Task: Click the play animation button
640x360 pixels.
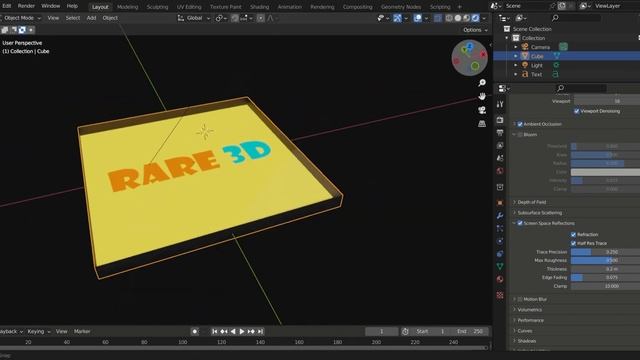Action: tap(242, 331)
